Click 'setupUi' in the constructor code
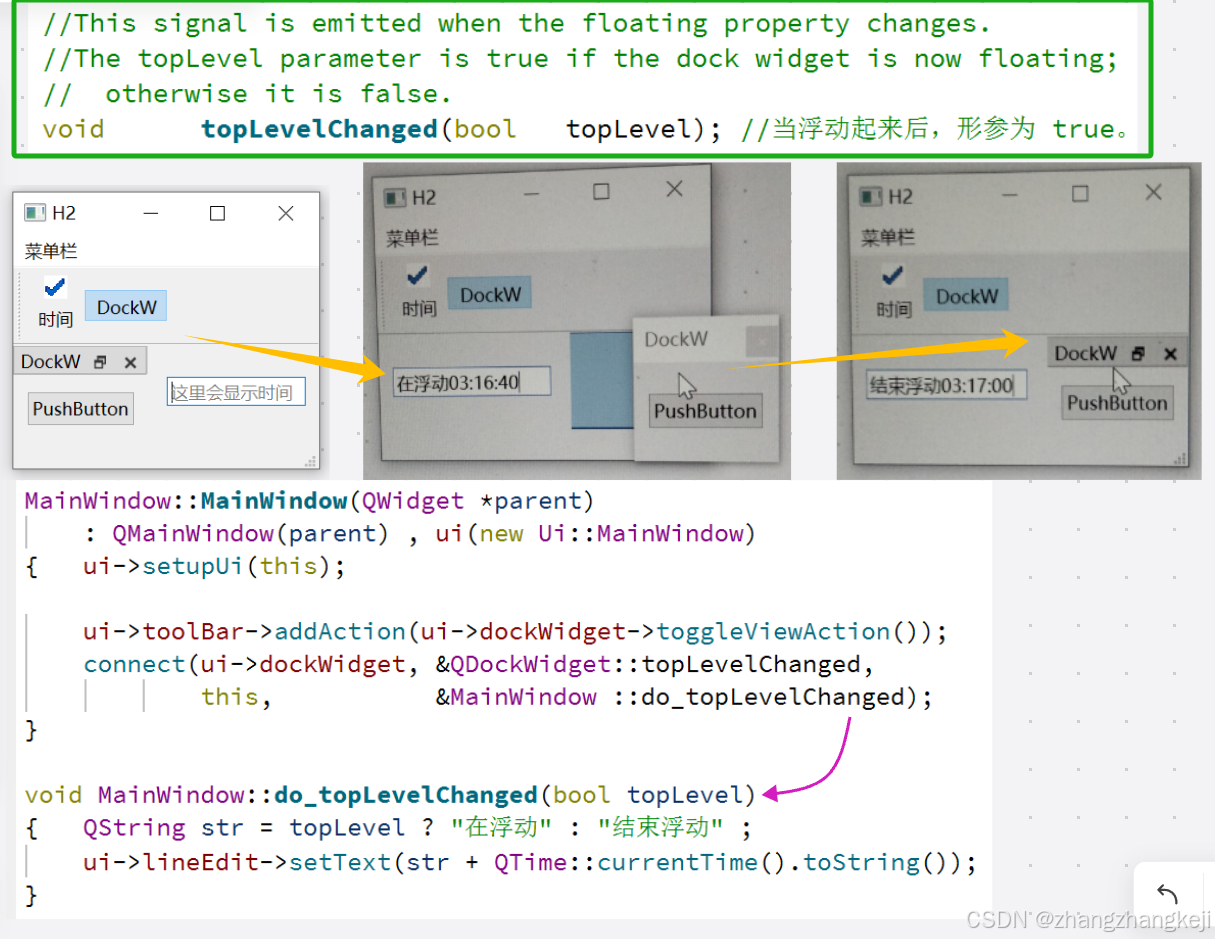 [x=194, y=566]
